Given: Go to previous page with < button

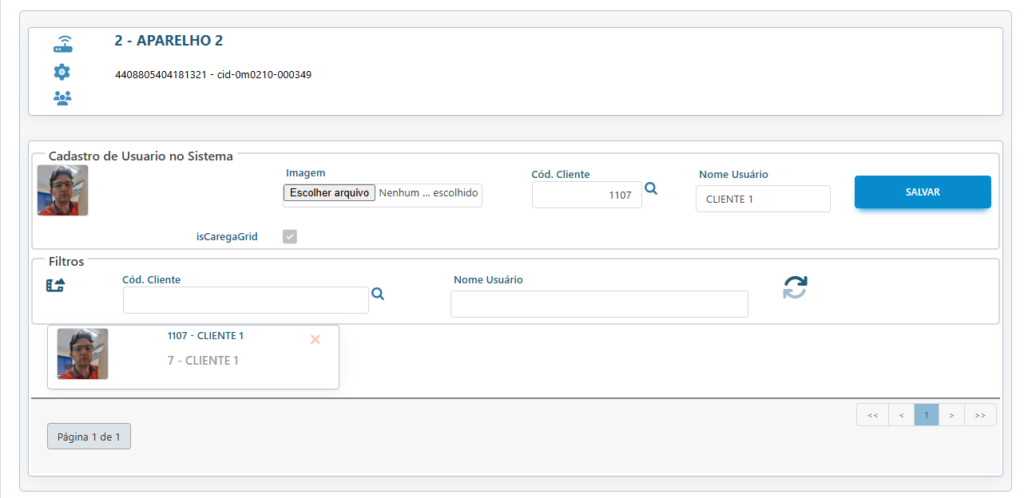Looking at the screenshot, I should pyautogui.click(x=901, y=415).
